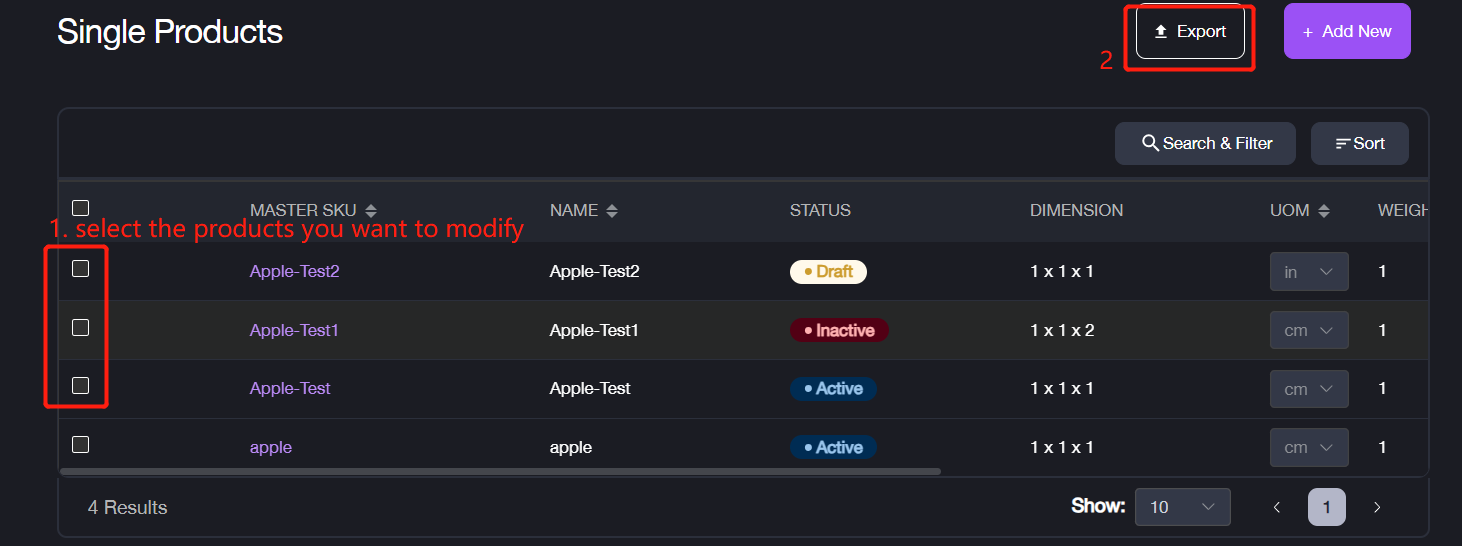Go to the previous results page

point(1277,507)
